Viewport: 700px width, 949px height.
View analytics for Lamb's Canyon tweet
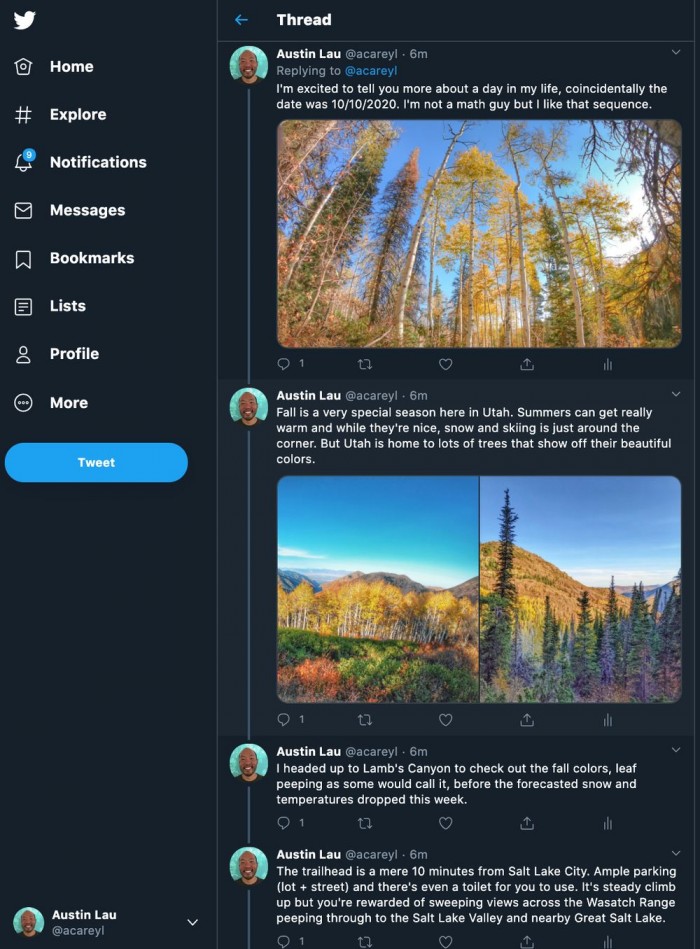pyautogui.click(x=607, y=823)
